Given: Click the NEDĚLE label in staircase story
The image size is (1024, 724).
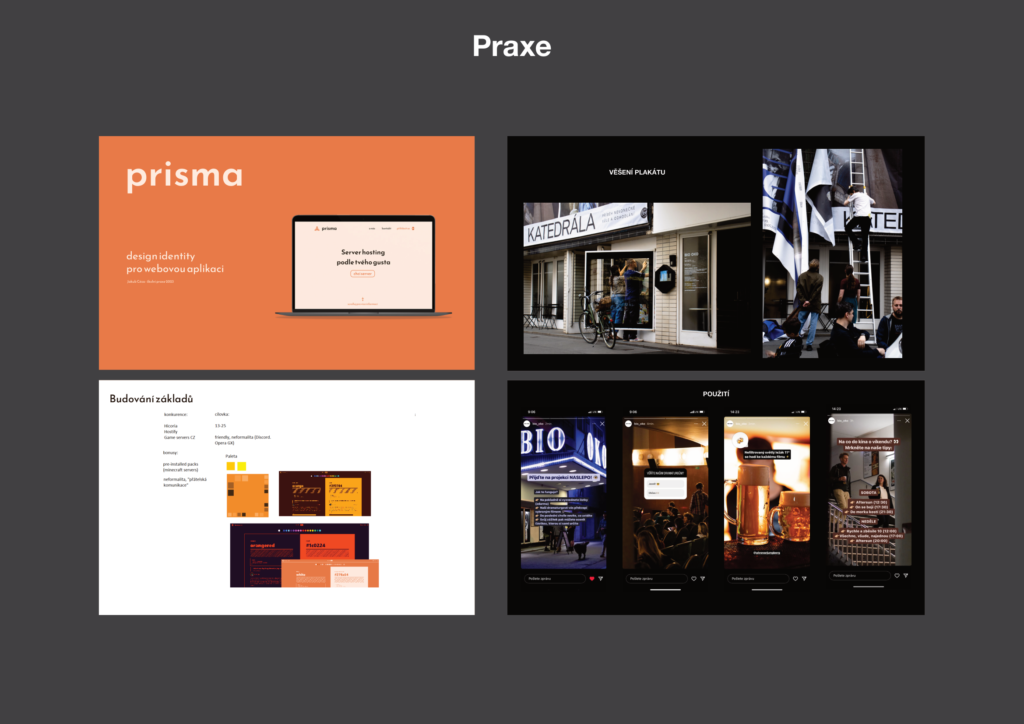Looking at the screenshot, I should pos(869,522).
